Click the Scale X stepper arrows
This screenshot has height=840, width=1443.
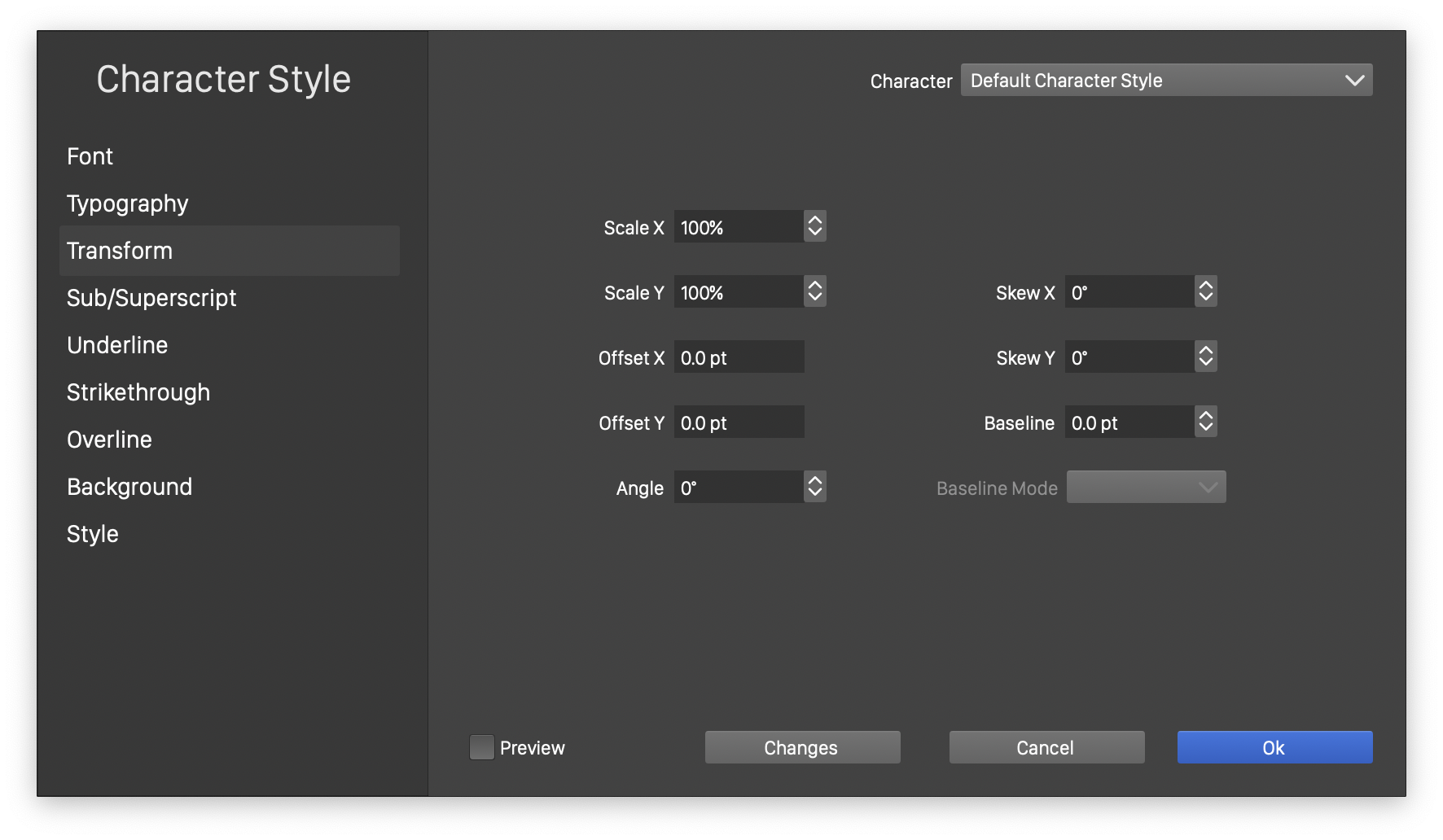(814, 227)
